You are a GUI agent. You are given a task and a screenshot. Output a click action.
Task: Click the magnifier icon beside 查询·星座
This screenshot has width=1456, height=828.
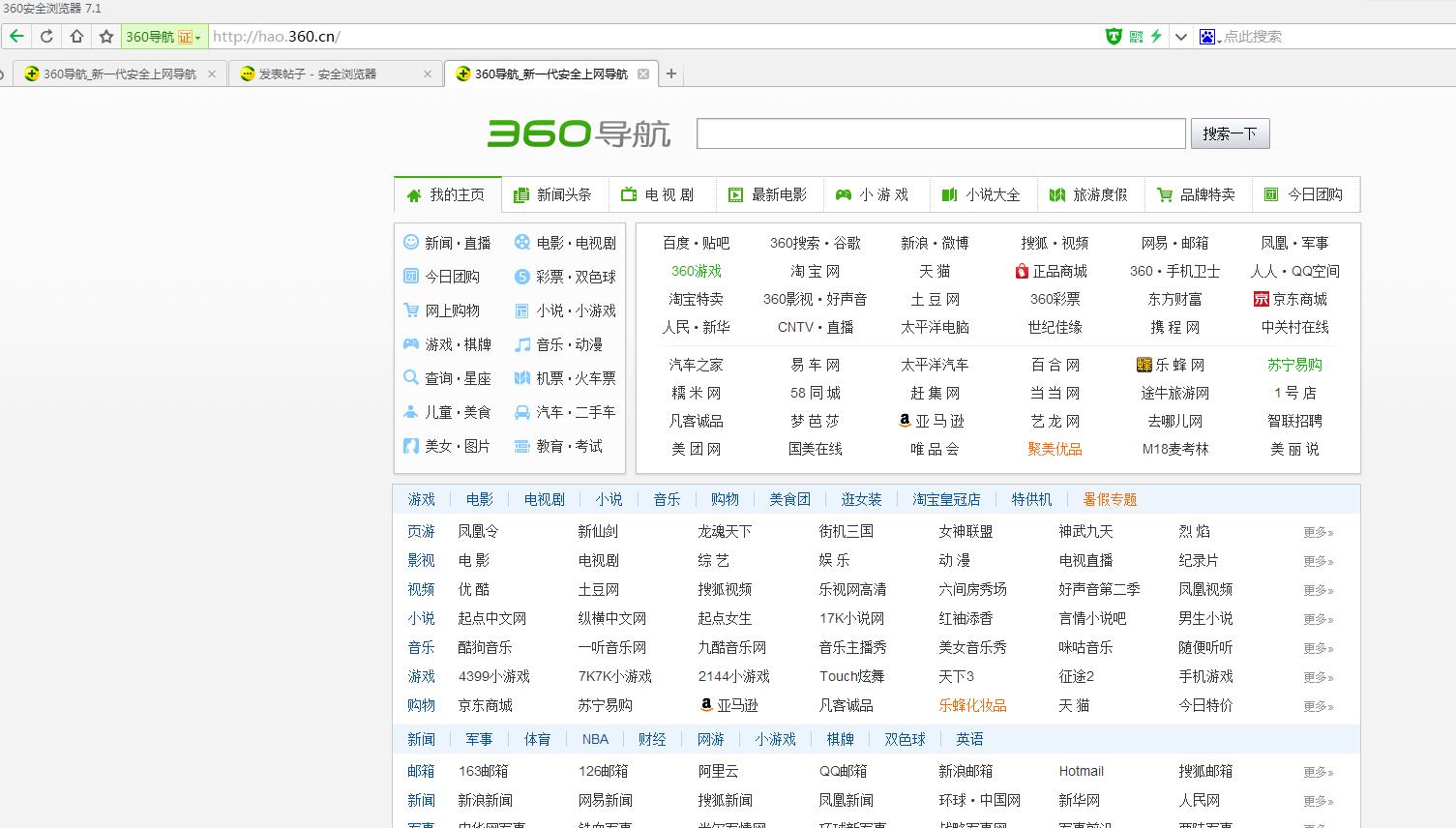(x=411, y=378)
